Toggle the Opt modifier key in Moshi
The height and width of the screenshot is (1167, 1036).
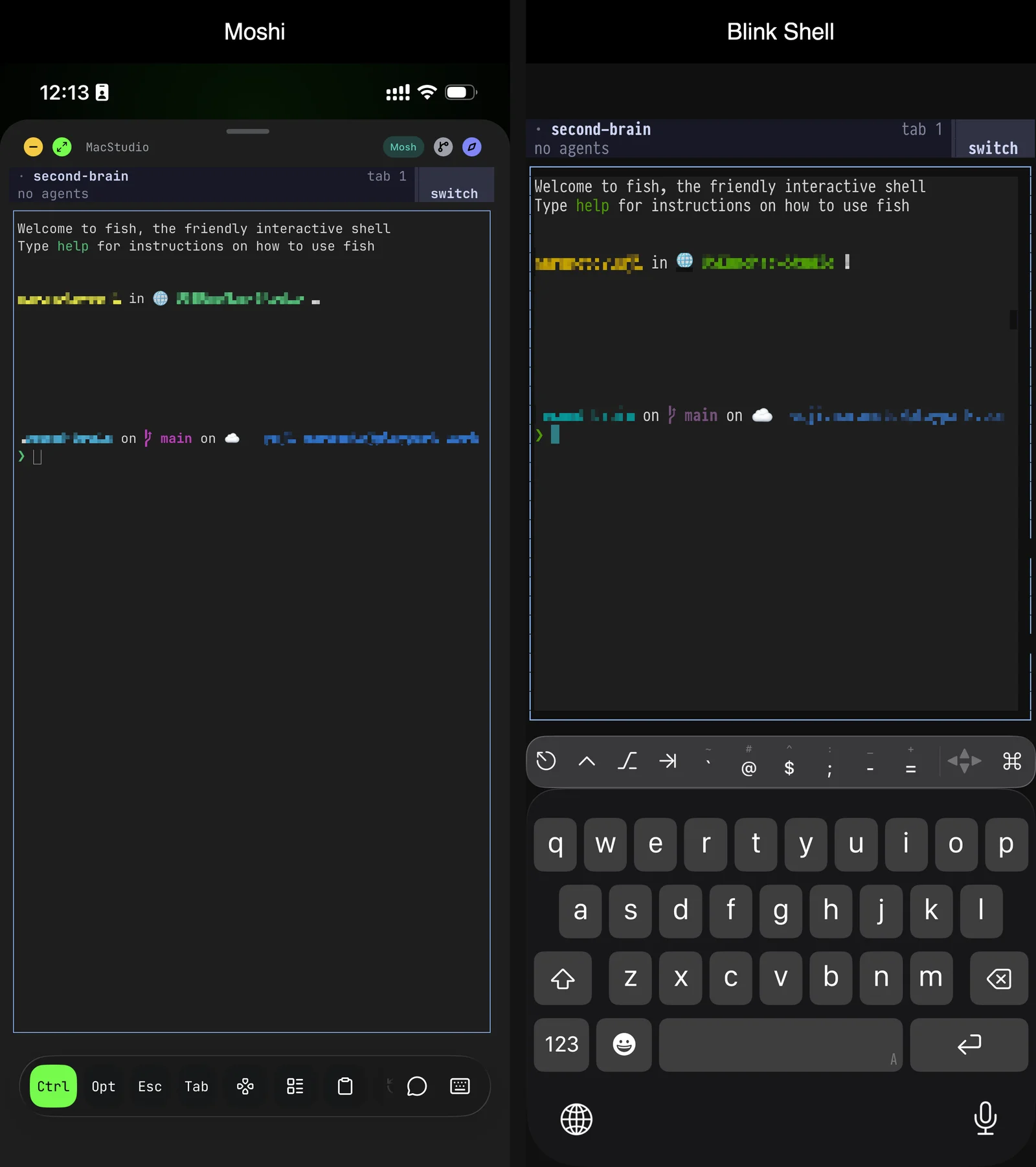tap(104, 1086)
